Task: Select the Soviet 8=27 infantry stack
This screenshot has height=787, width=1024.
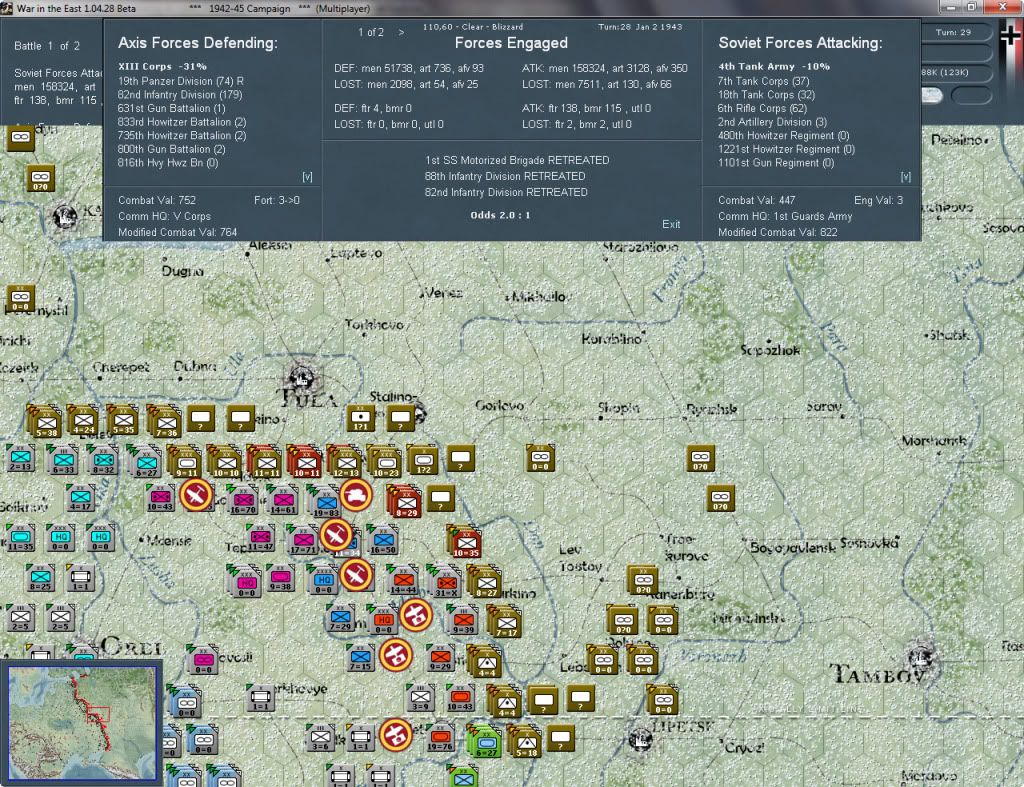Action: click(485, 581)
